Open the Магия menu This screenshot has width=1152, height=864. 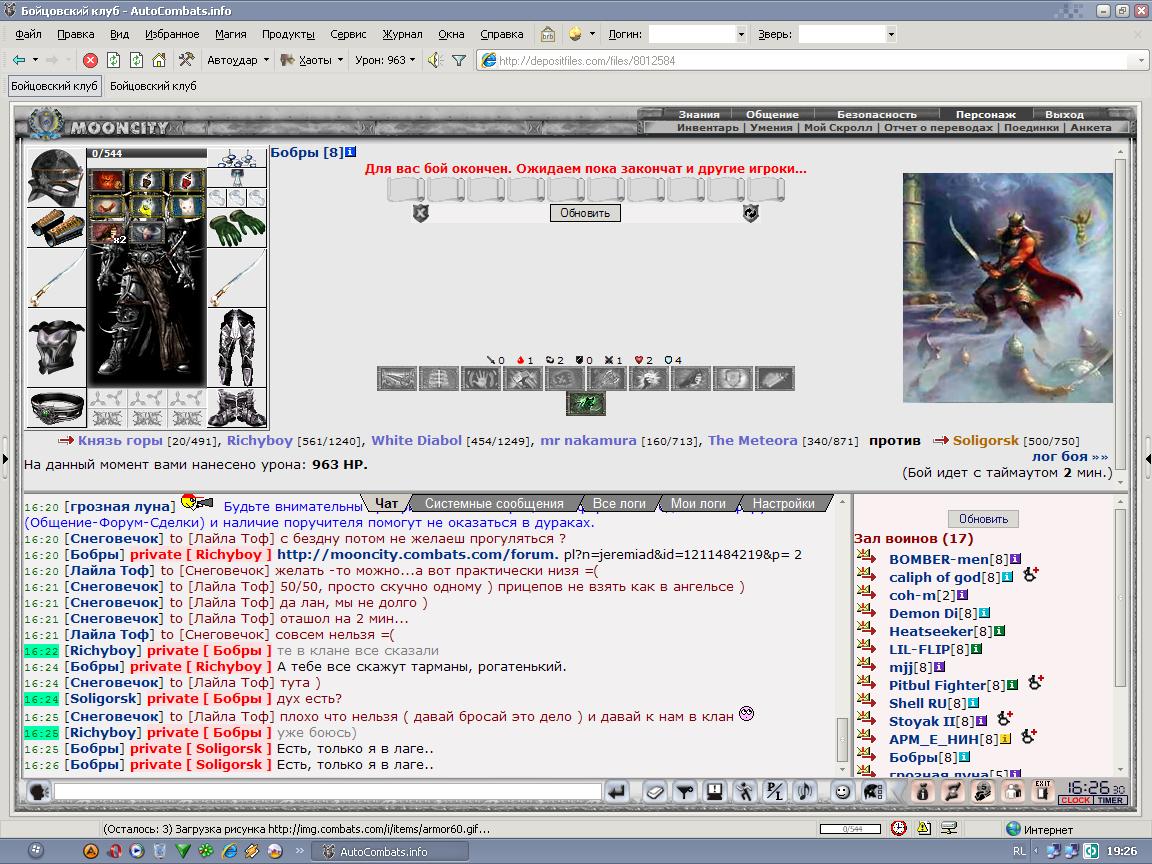(231, 34)
